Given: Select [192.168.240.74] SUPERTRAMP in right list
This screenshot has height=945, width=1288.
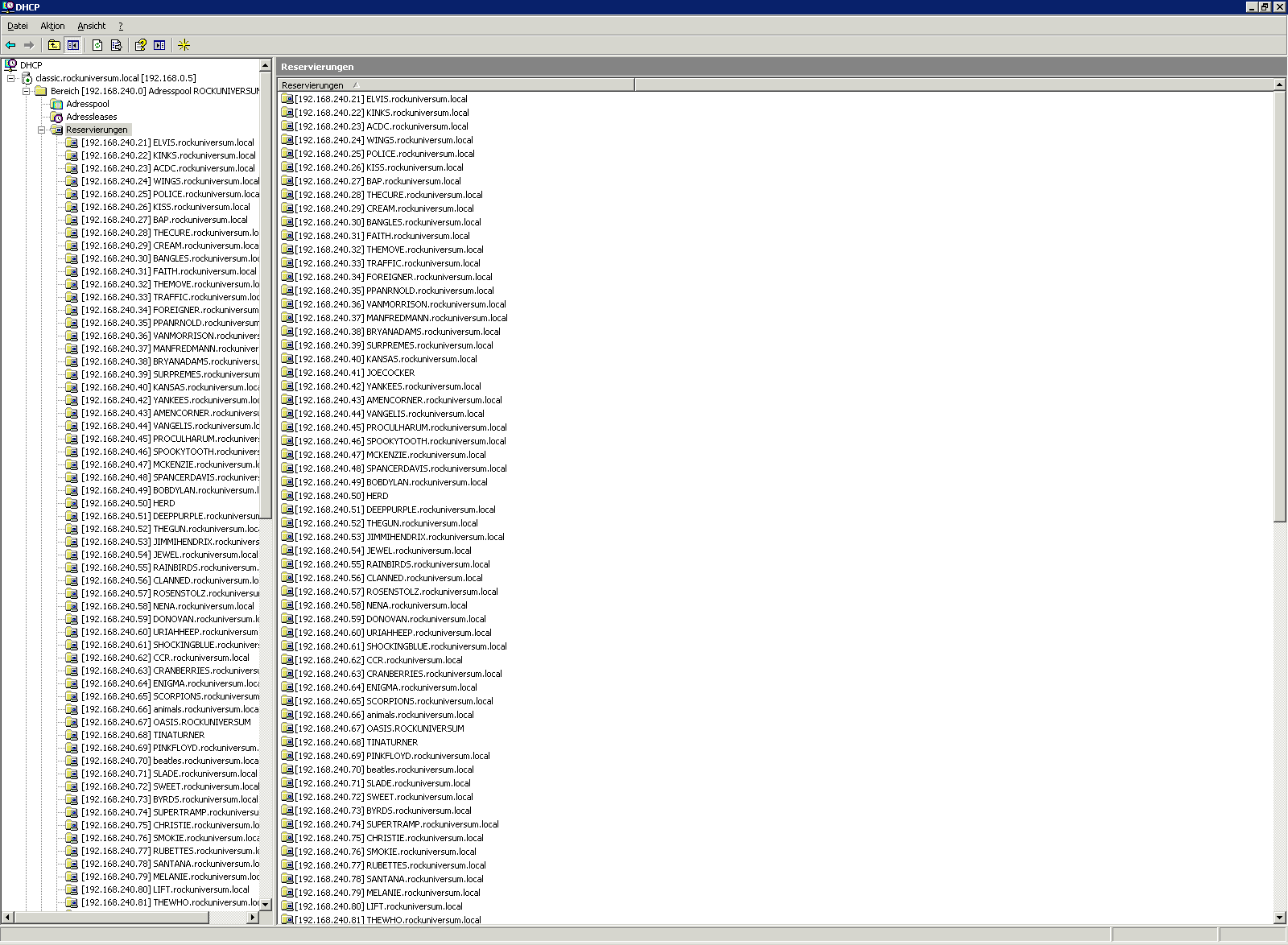Looking at the screenshot, I should (397, 824).
